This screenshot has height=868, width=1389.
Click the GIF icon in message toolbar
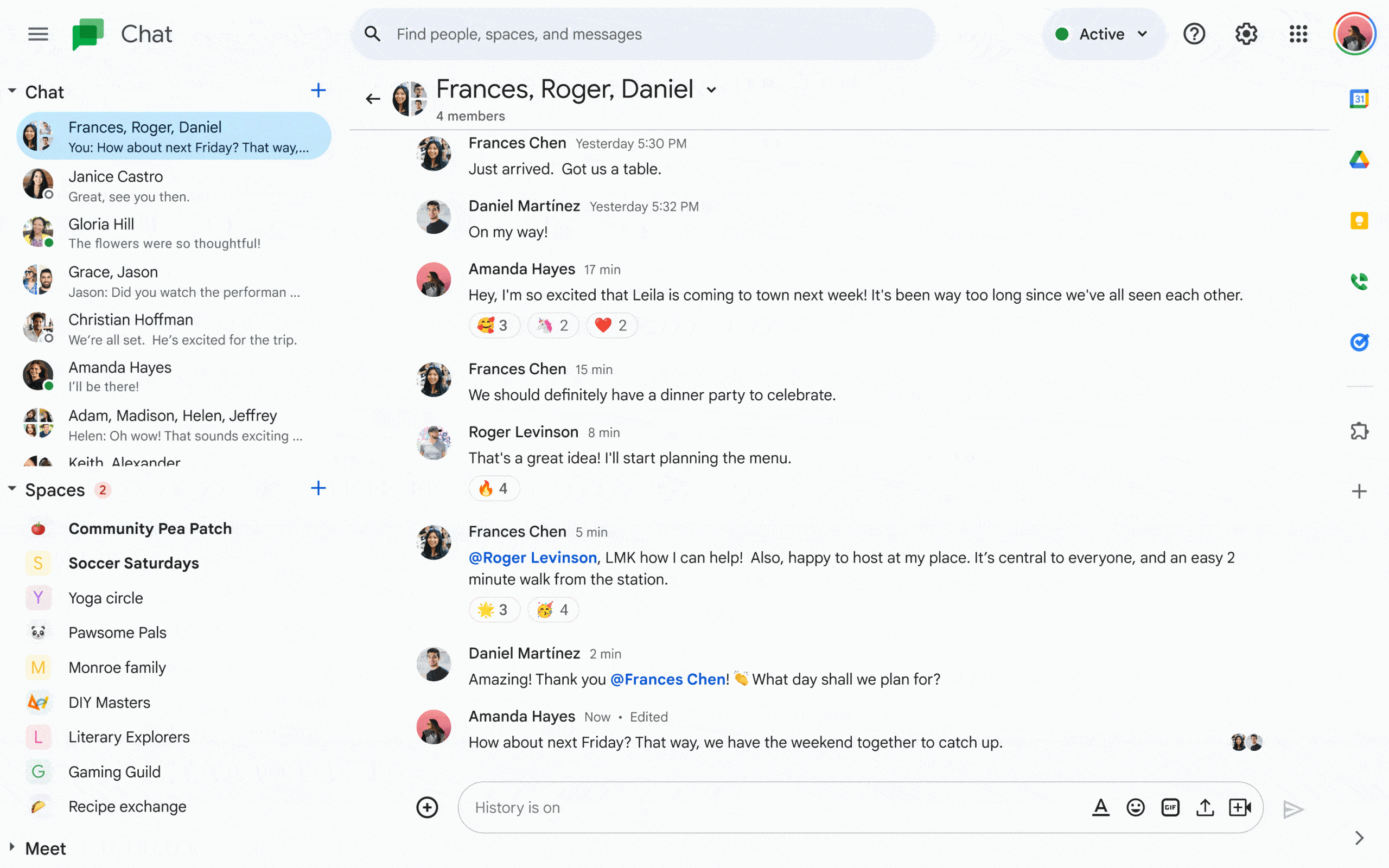1171,807
